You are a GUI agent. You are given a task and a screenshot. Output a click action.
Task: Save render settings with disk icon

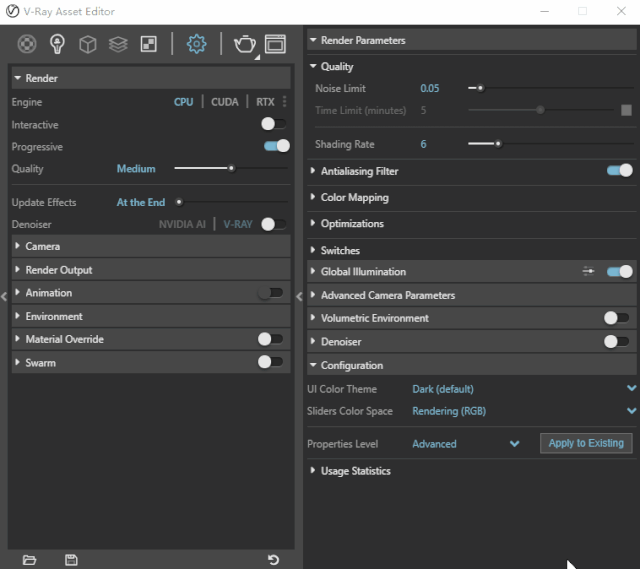[x=71, y=560]
